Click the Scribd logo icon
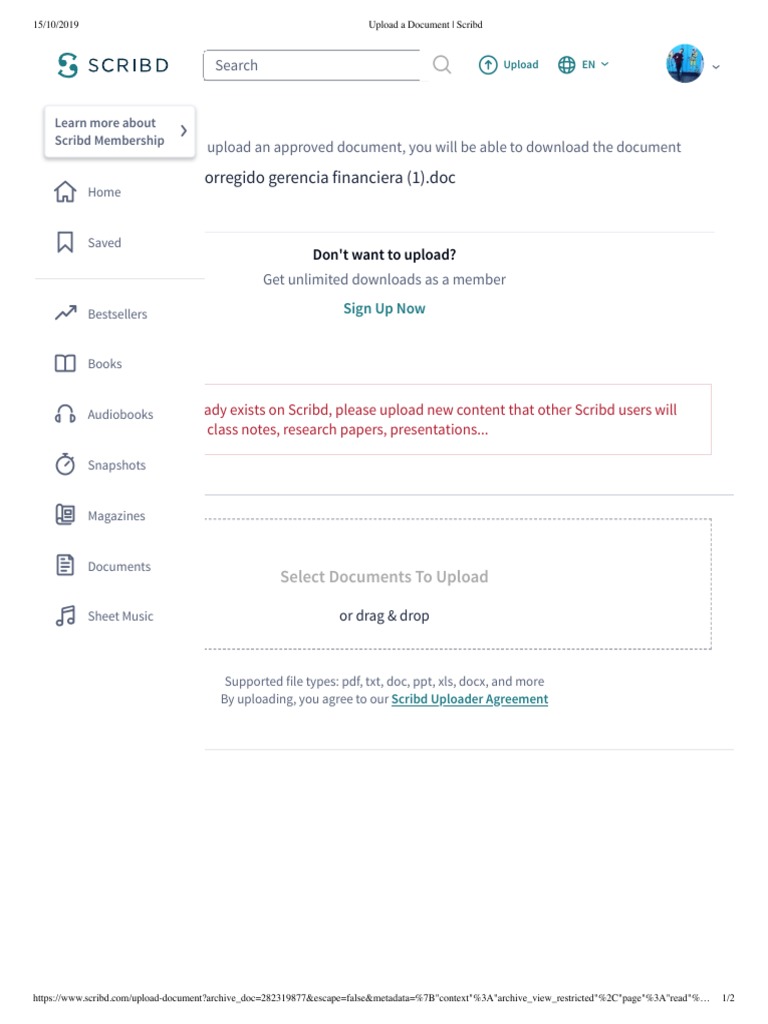This screenshot has height=1024, width=768. 68,66
